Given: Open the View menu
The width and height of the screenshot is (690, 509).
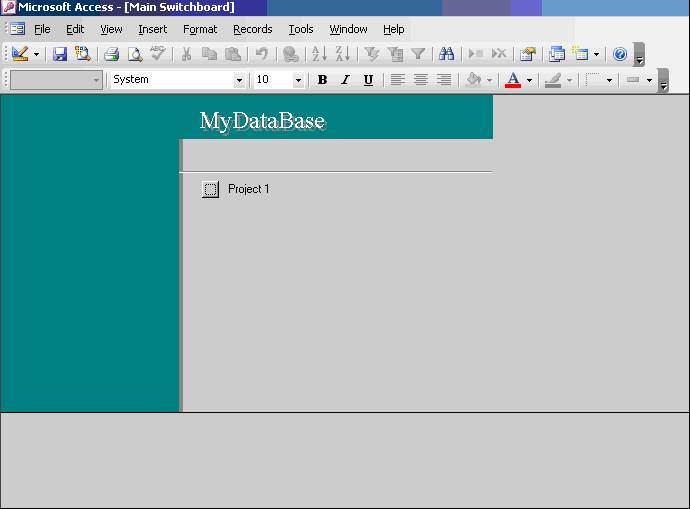Looking at the screenshot, I should 111,29.
